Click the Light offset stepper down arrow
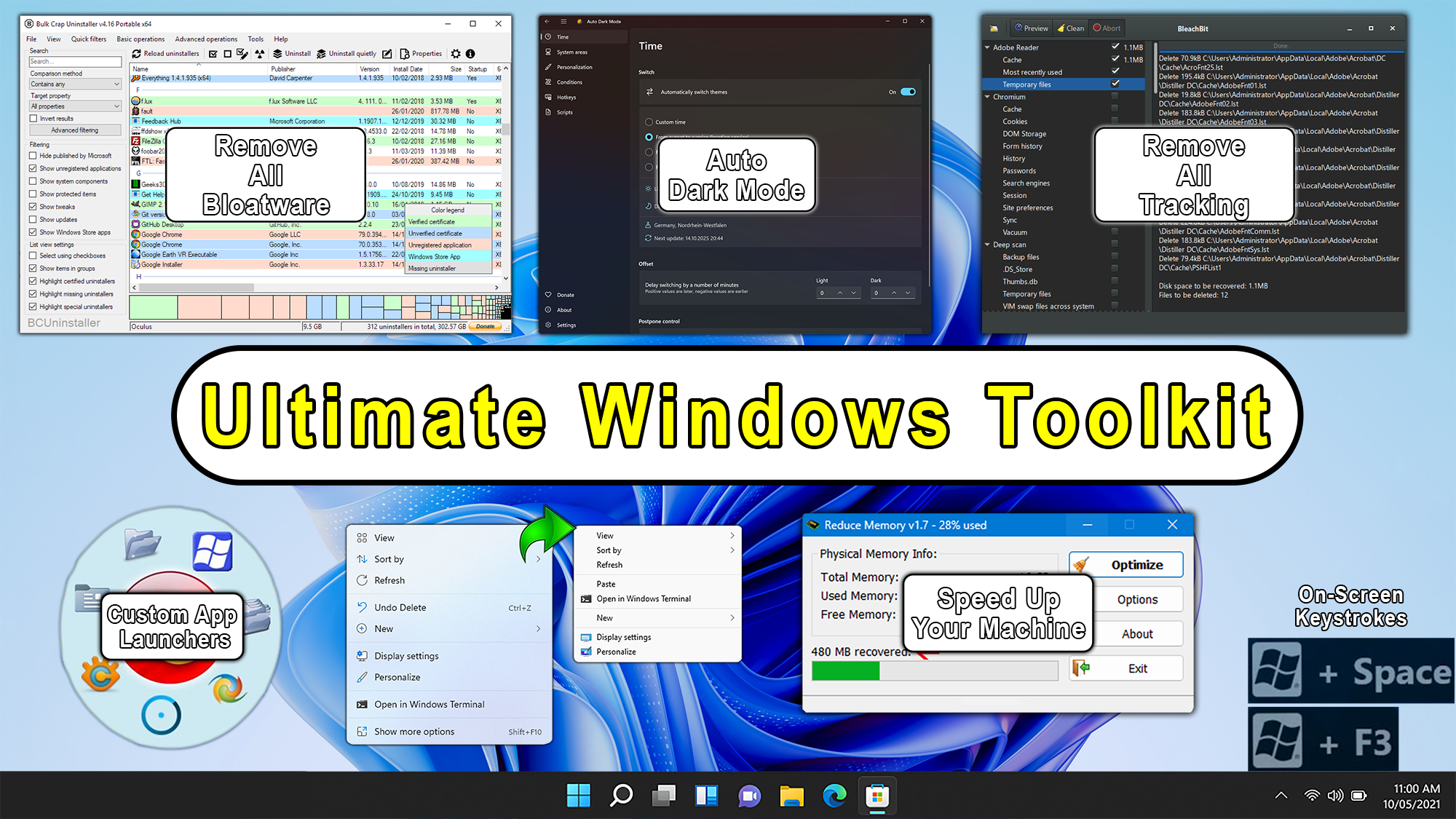Viewport: 1456px width, 819px height. click(x=853, y=293)
